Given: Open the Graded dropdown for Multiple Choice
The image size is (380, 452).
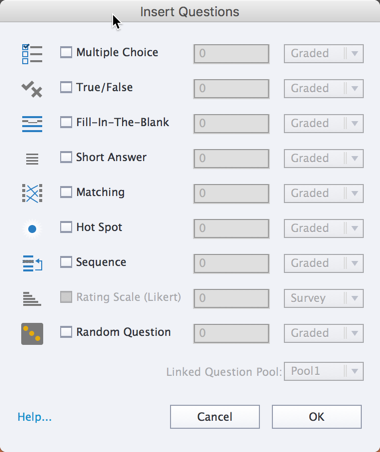Looking at the screenshot, I should pyautogui.click(x=324, y=53).
